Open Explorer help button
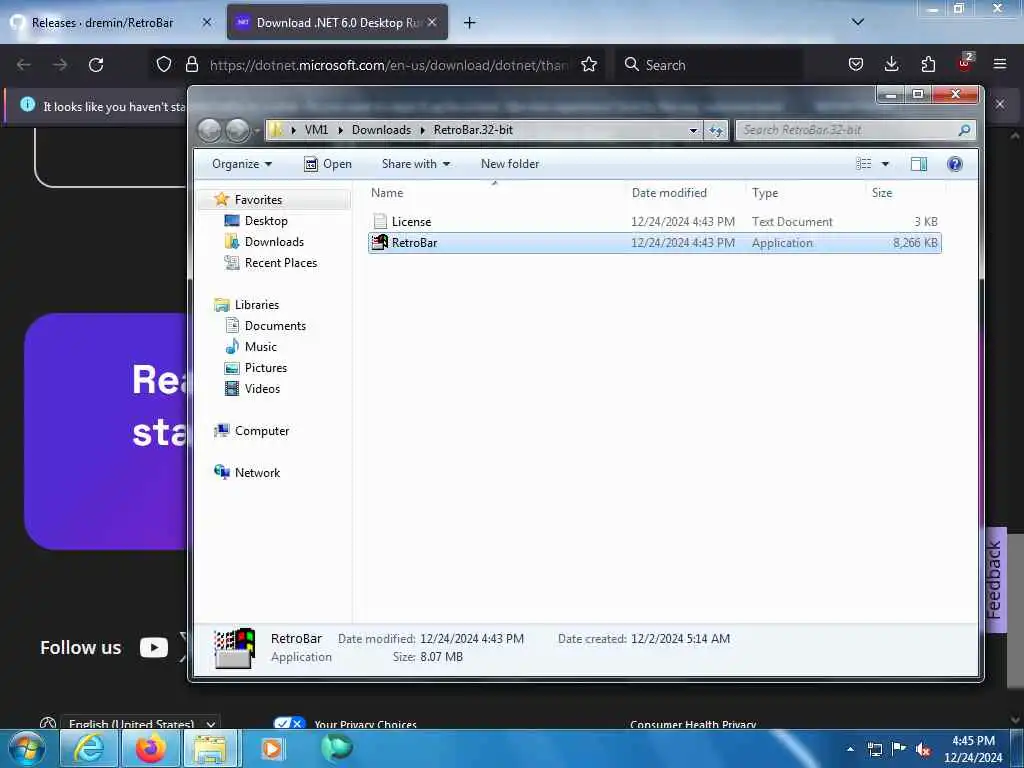 (955, 164)
